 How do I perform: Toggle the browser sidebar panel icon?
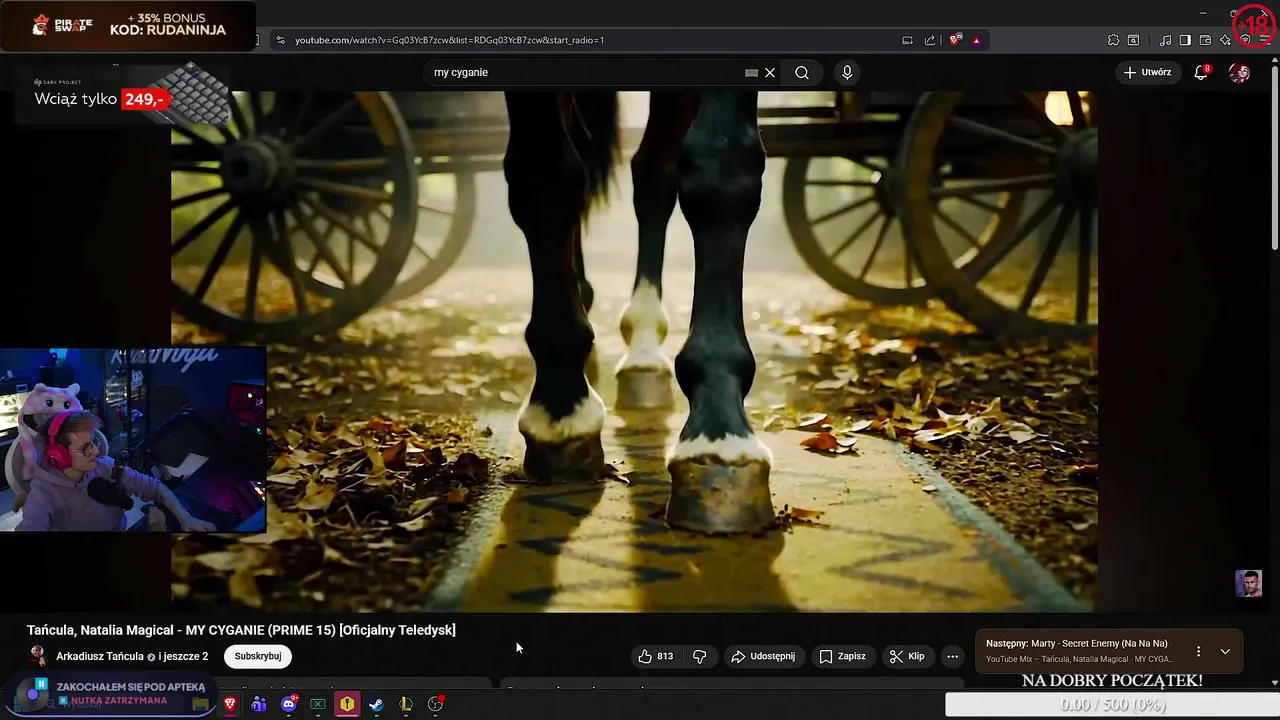[x=1185, y=40]
